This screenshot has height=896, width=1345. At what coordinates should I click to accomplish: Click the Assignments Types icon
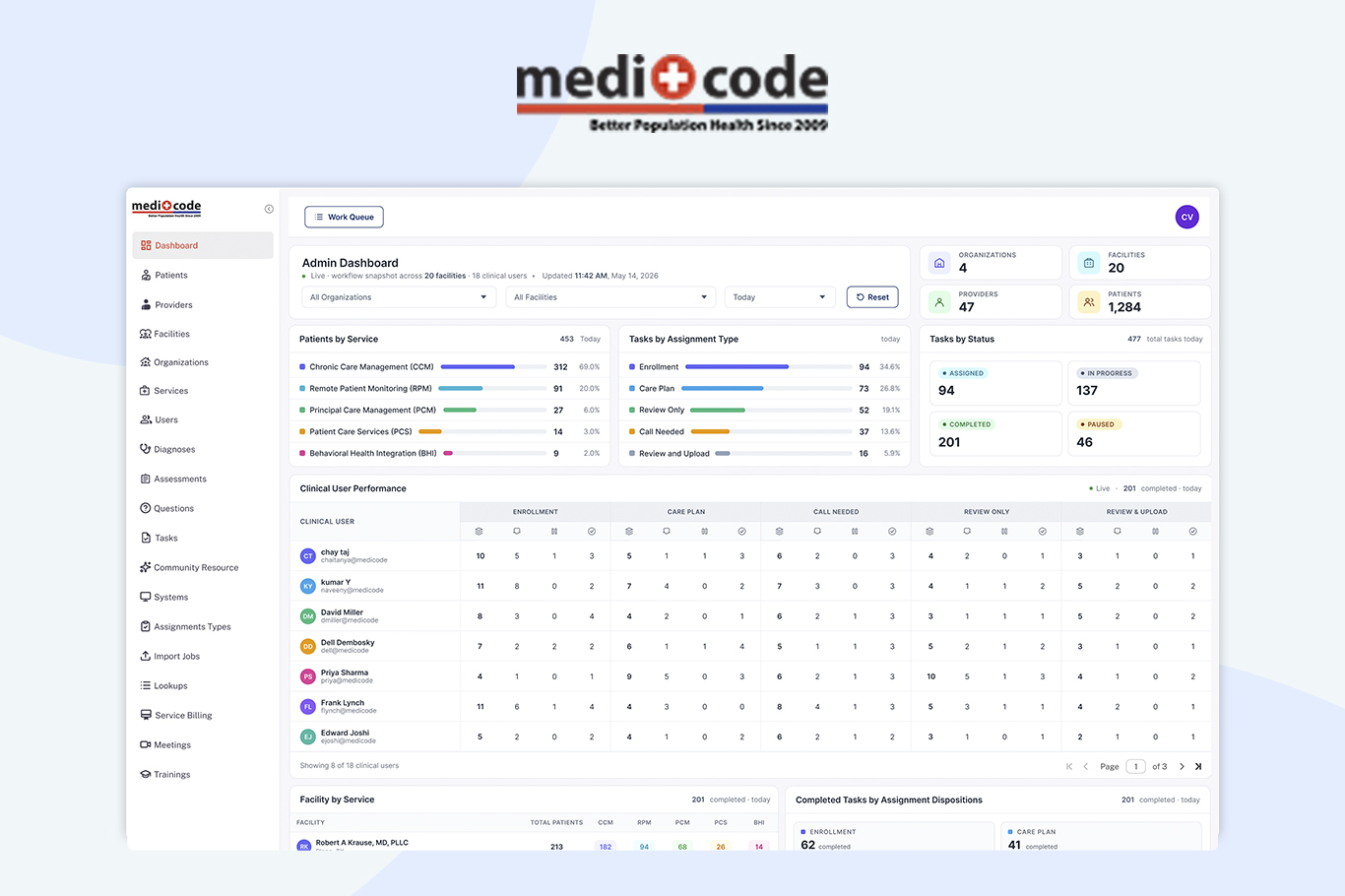[146, 626]
